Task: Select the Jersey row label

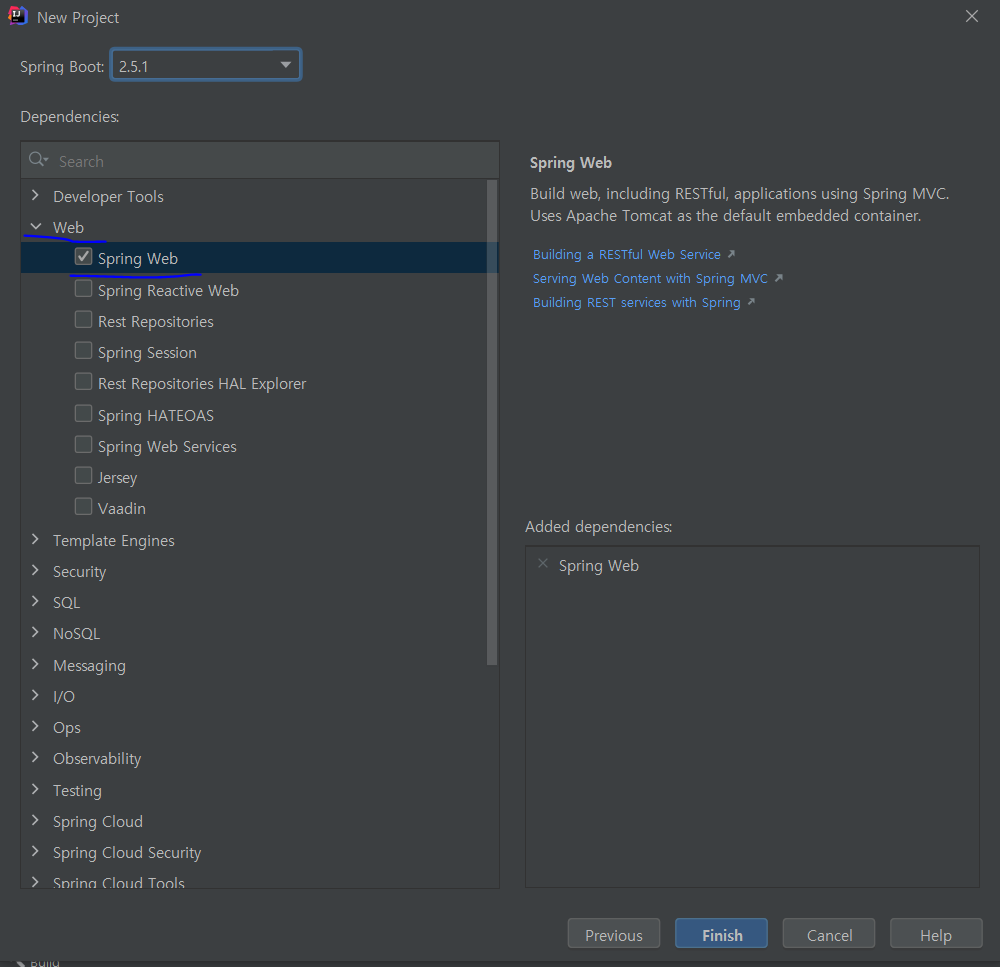Action: point(117,478)
